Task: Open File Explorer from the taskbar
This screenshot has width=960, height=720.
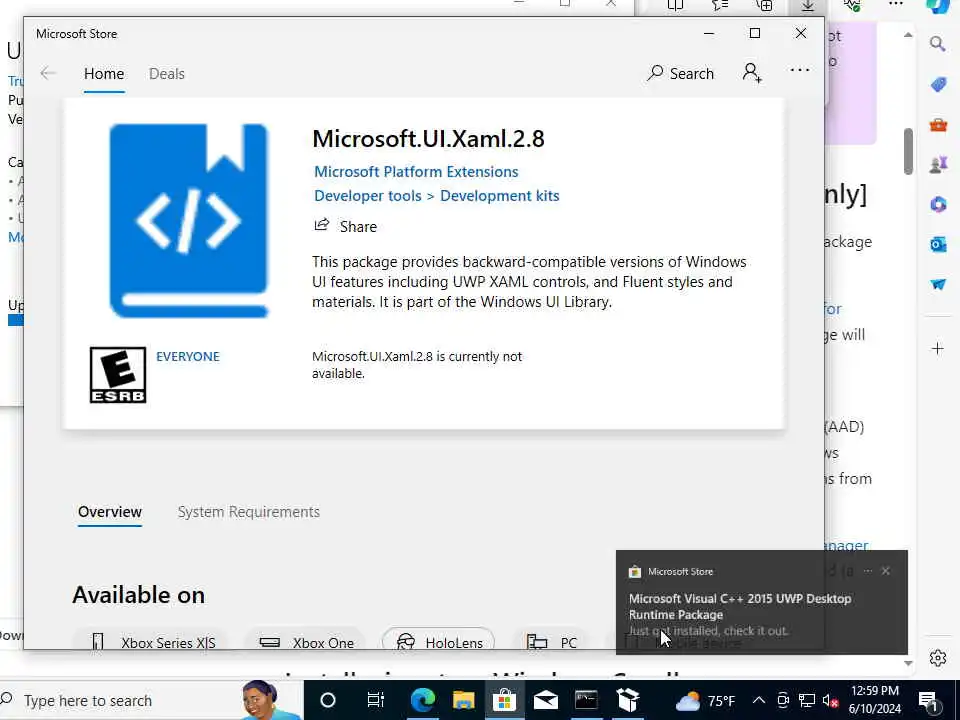Action: pyautogui.click(x=463, y=700)
